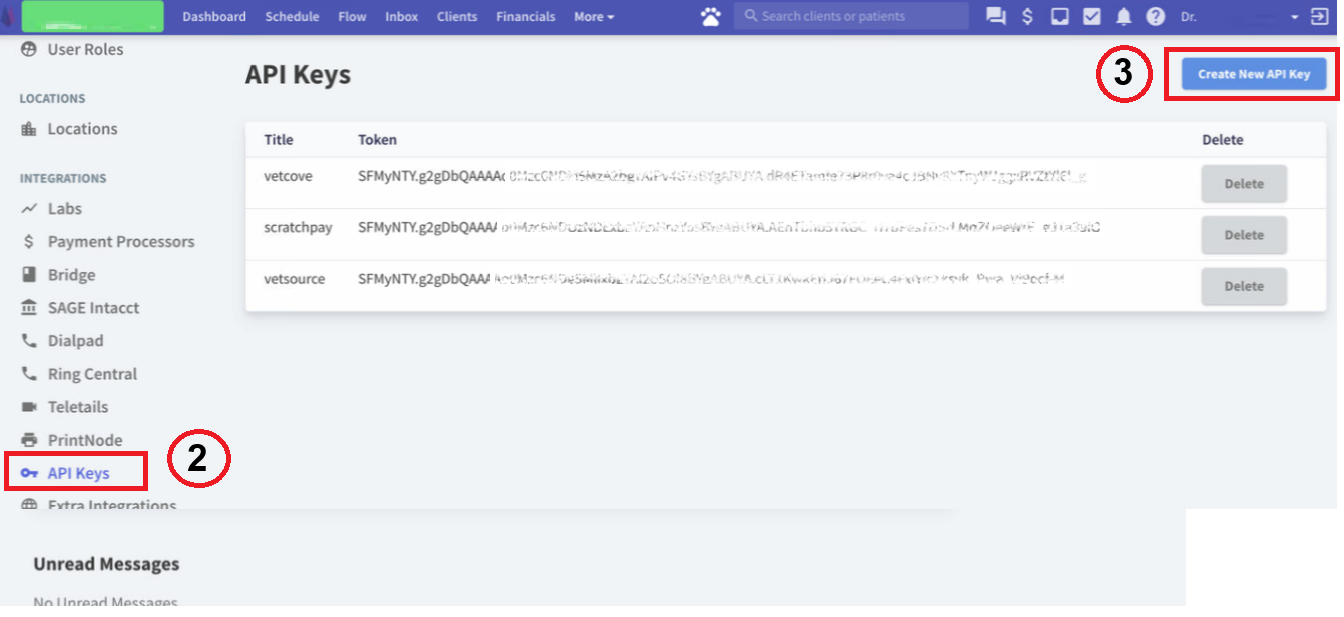Viewport: 1344px width, 617px height.
Task: Click the SAGE Intacct bank icon
Action: (28, 308)
